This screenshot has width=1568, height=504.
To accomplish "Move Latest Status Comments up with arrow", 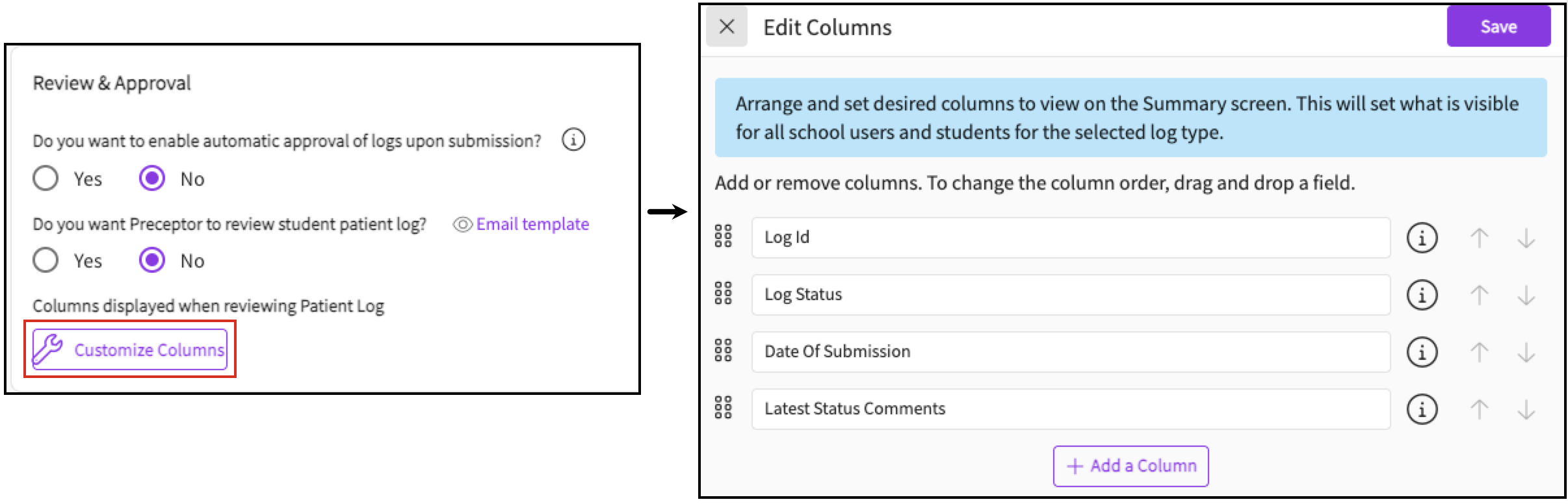I will pos(1479,410).
